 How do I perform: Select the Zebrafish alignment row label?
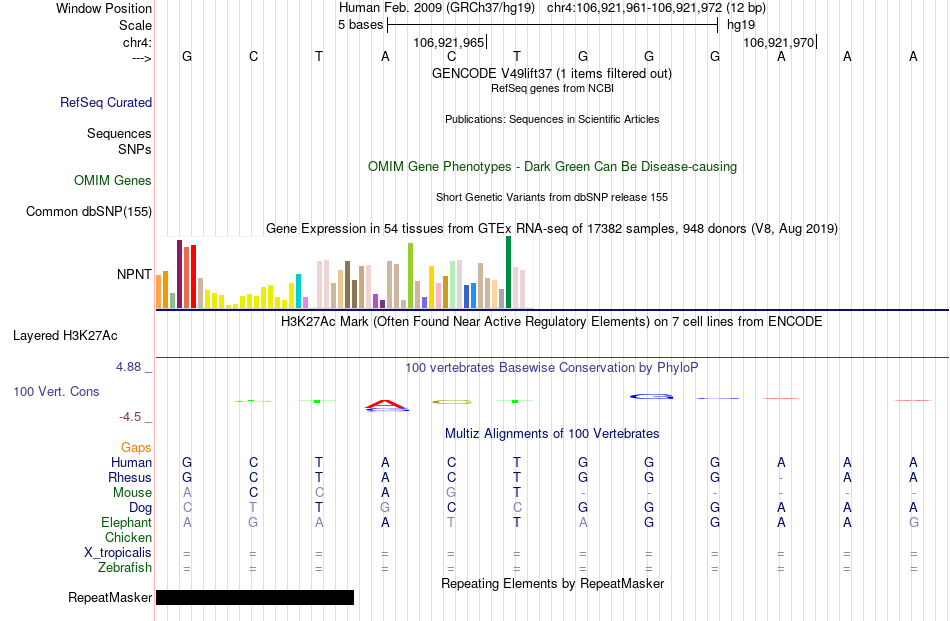pos(125,568)
